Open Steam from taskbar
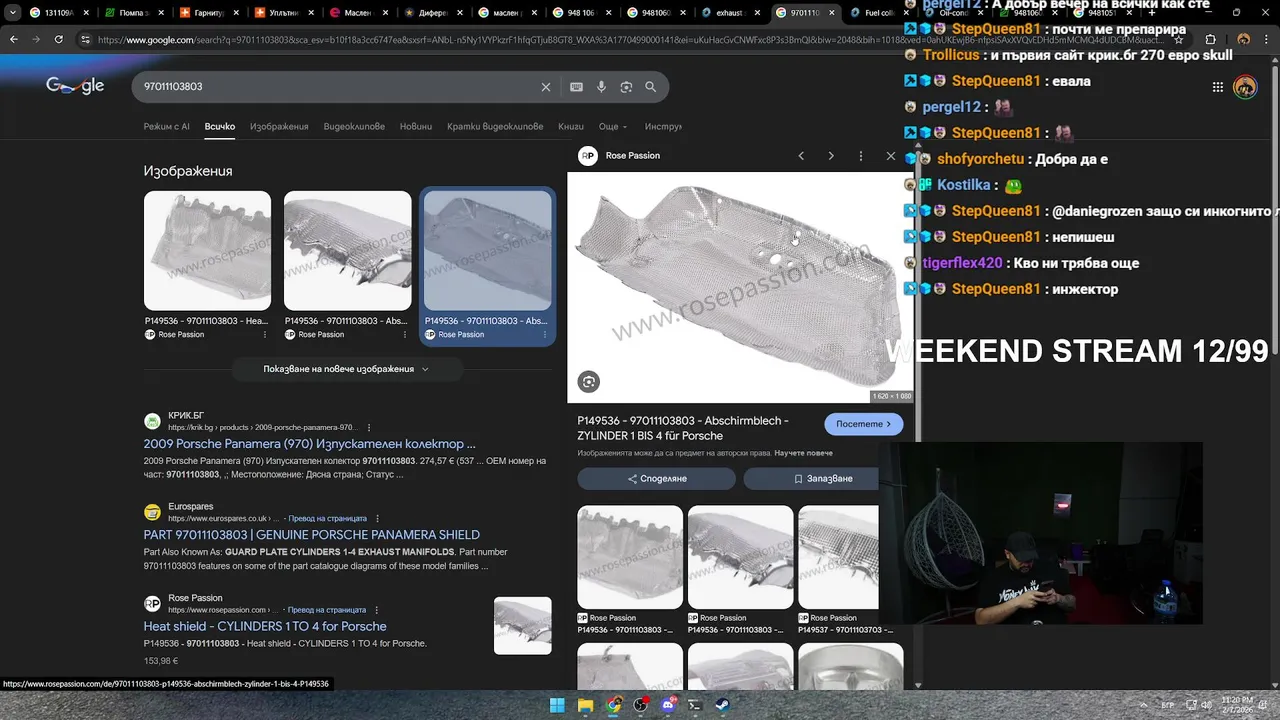Image resolution: width=1280 pixels, height=720 pixels. 722,705
